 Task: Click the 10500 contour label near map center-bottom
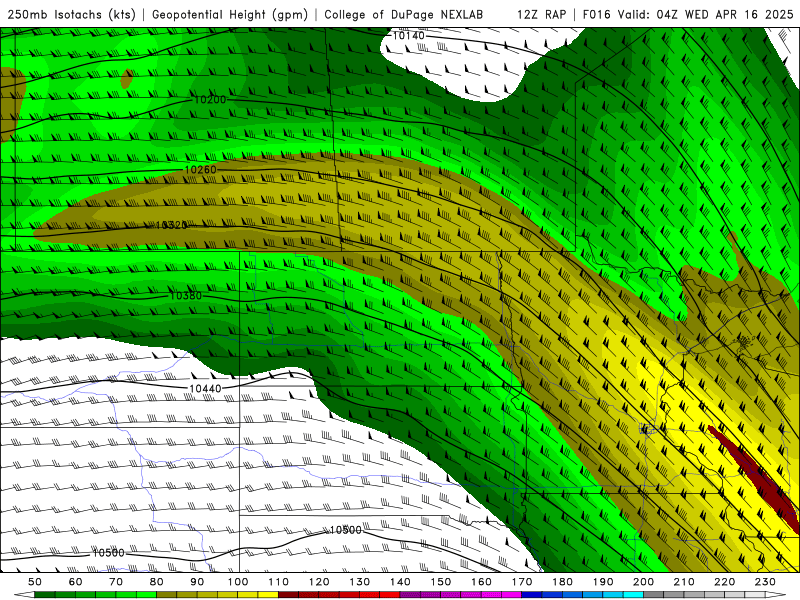click(345, 530)
